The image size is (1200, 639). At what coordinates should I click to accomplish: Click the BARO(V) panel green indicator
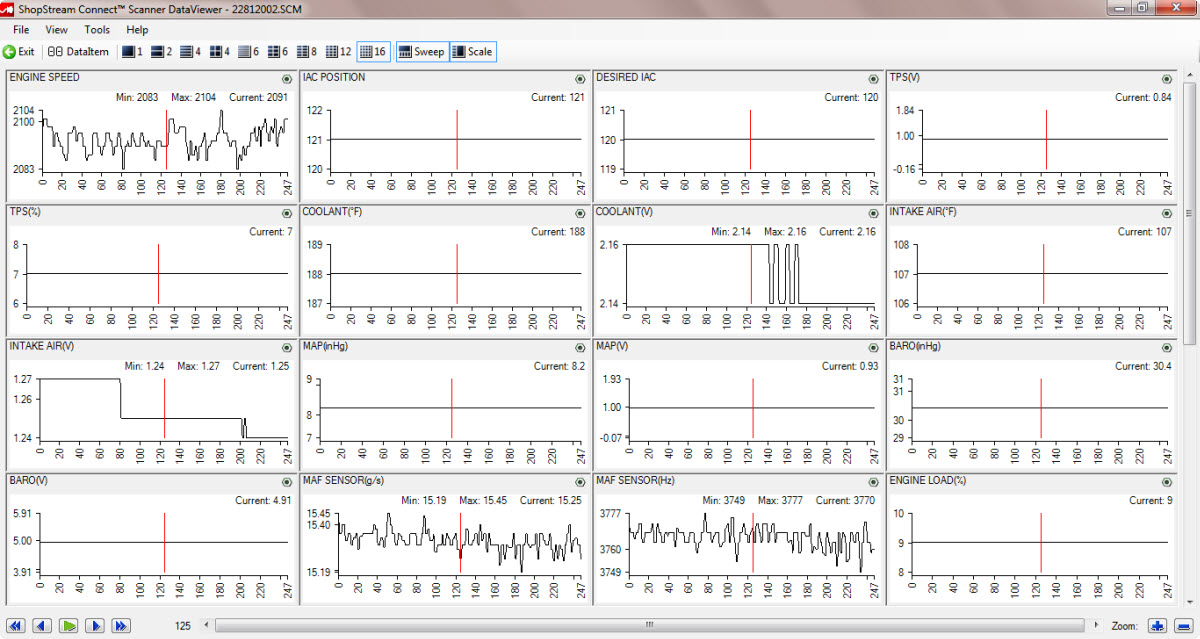click(x=286, y=482)
